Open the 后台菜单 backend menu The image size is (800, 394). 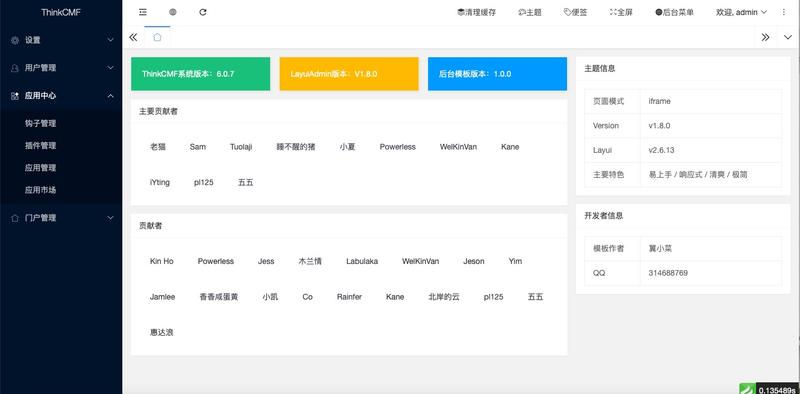pos(674,12)
